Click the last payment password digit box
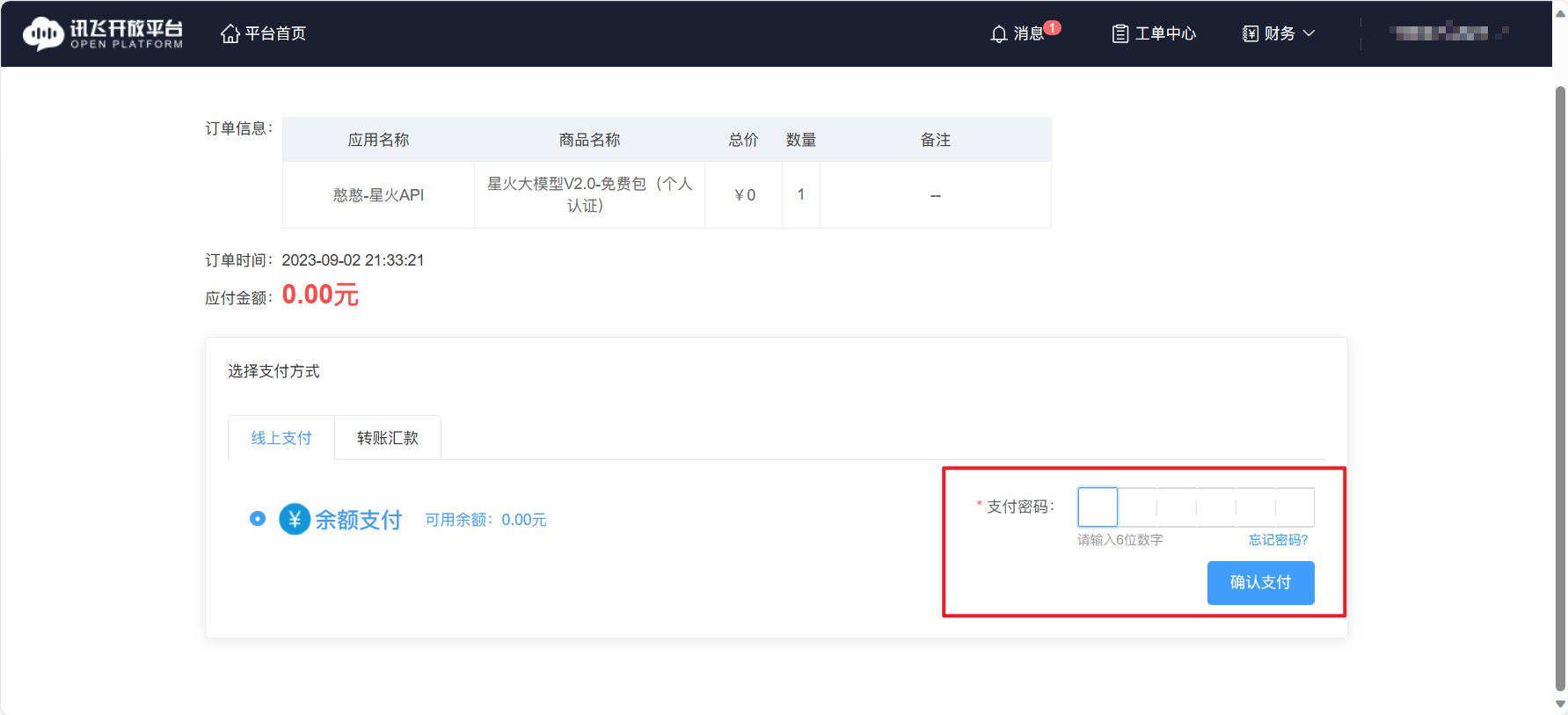This screenshot has width=1568, height=715. click(1295, 507)
